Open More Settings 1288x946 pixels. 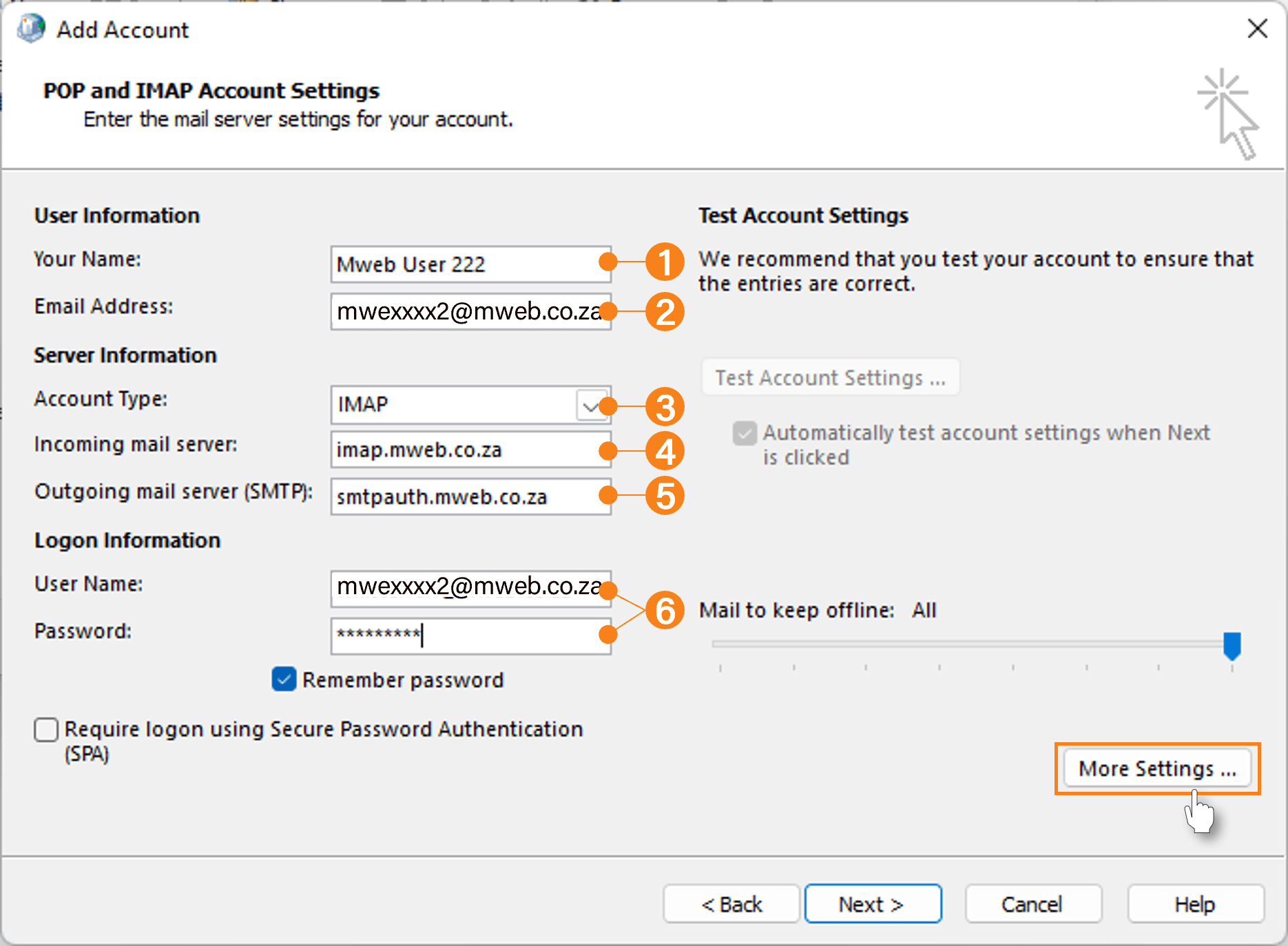click(1156, 768)
